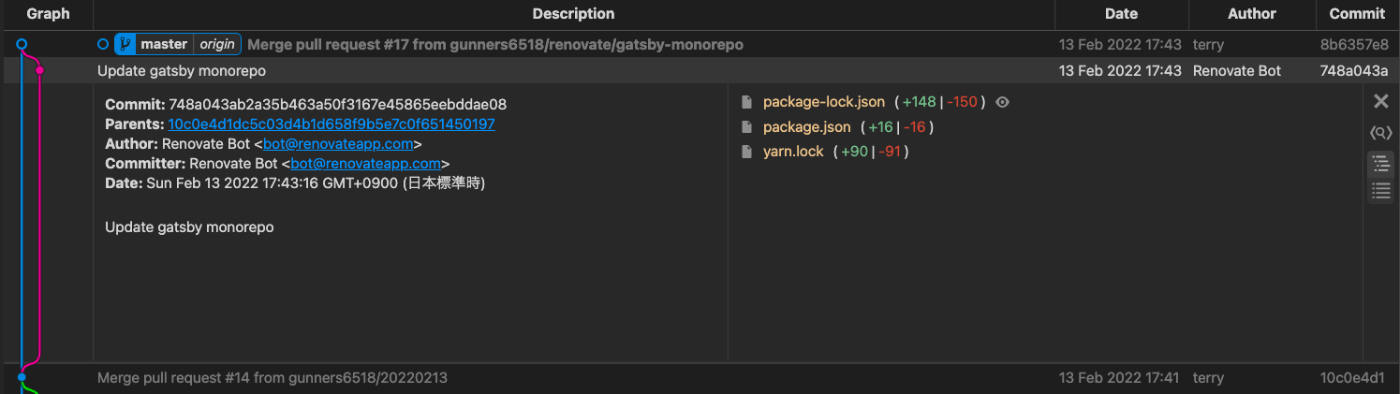Screen dimensions: 1400x394
Task: Click author email bot@renovateapp.com link
Action: [338, 144]
